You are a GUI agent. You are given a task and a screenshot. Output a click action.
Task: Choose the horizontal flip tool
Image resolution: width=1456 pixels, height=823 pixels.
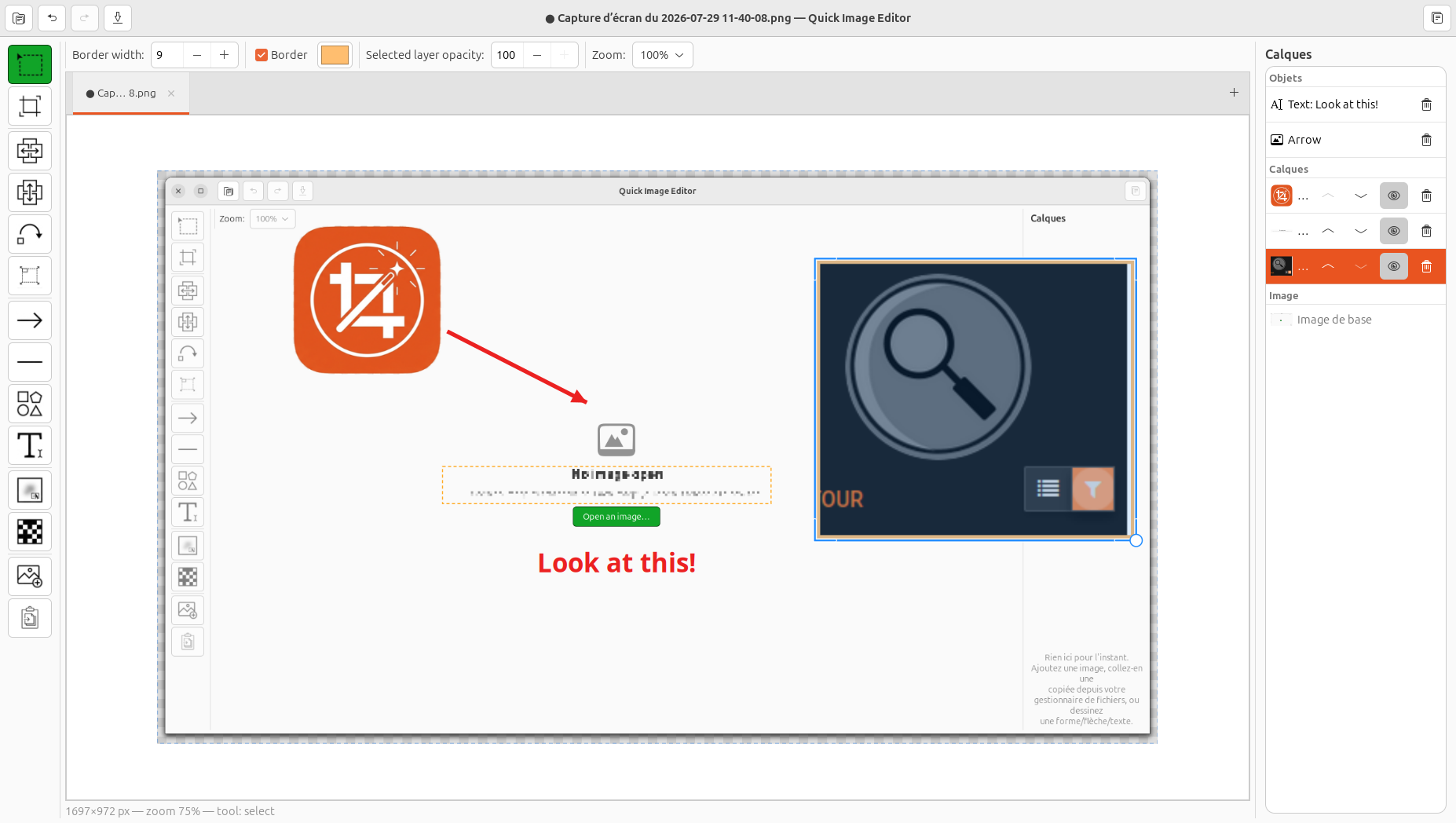click(30, 150)
